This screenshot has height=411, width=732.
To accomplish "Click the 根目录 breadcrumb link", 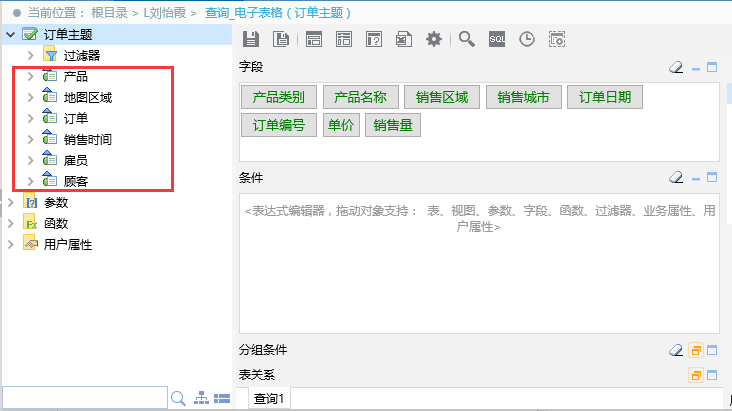I will pos(109,13).
